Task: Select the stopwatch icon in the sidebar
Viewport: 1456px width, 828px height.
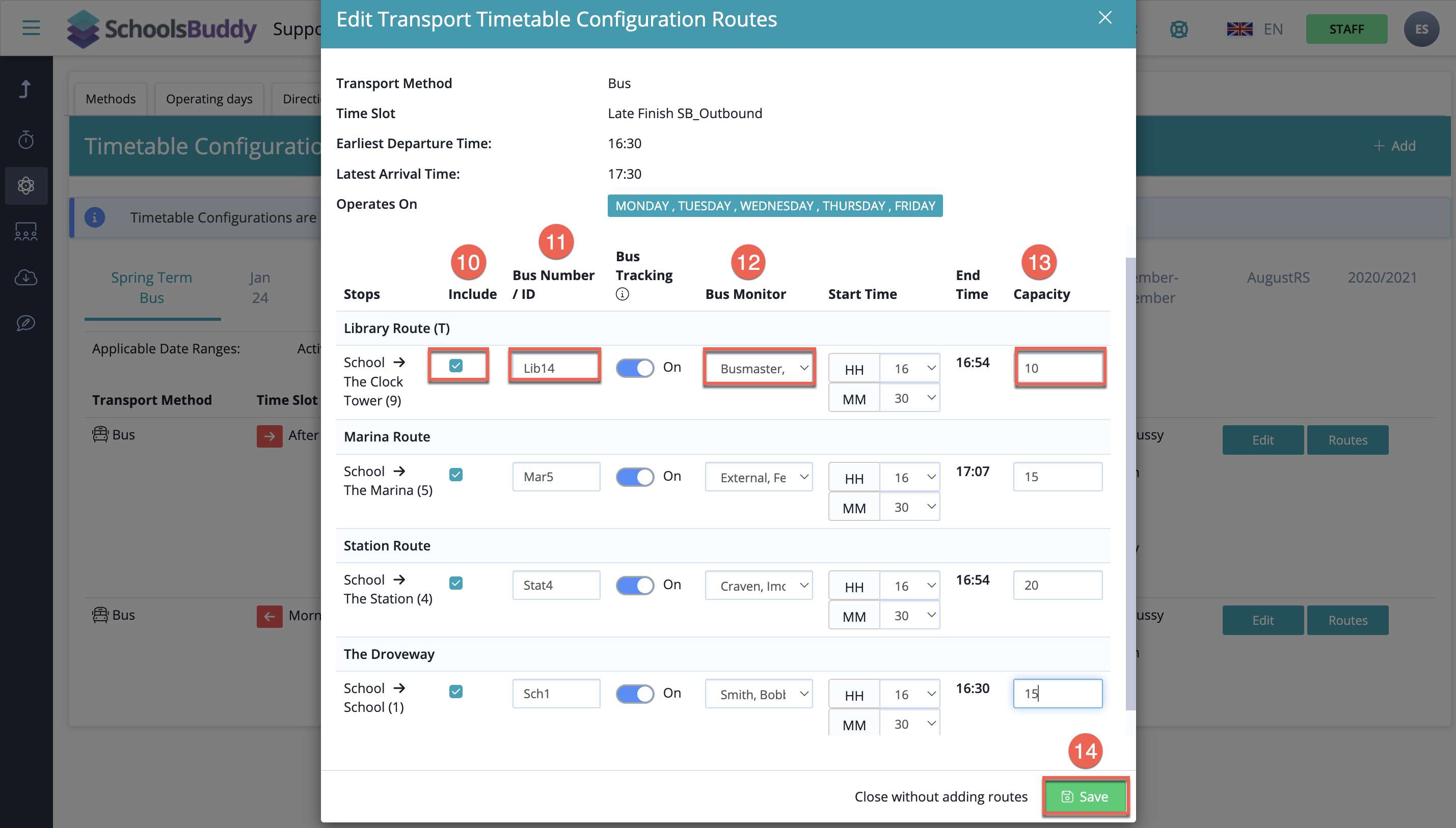Action: [25, 140]
